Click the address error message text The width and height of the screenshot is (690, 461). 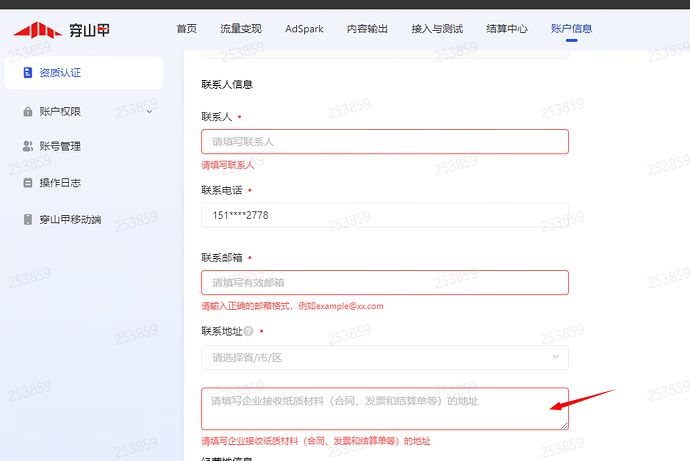[x=316, y=441]
